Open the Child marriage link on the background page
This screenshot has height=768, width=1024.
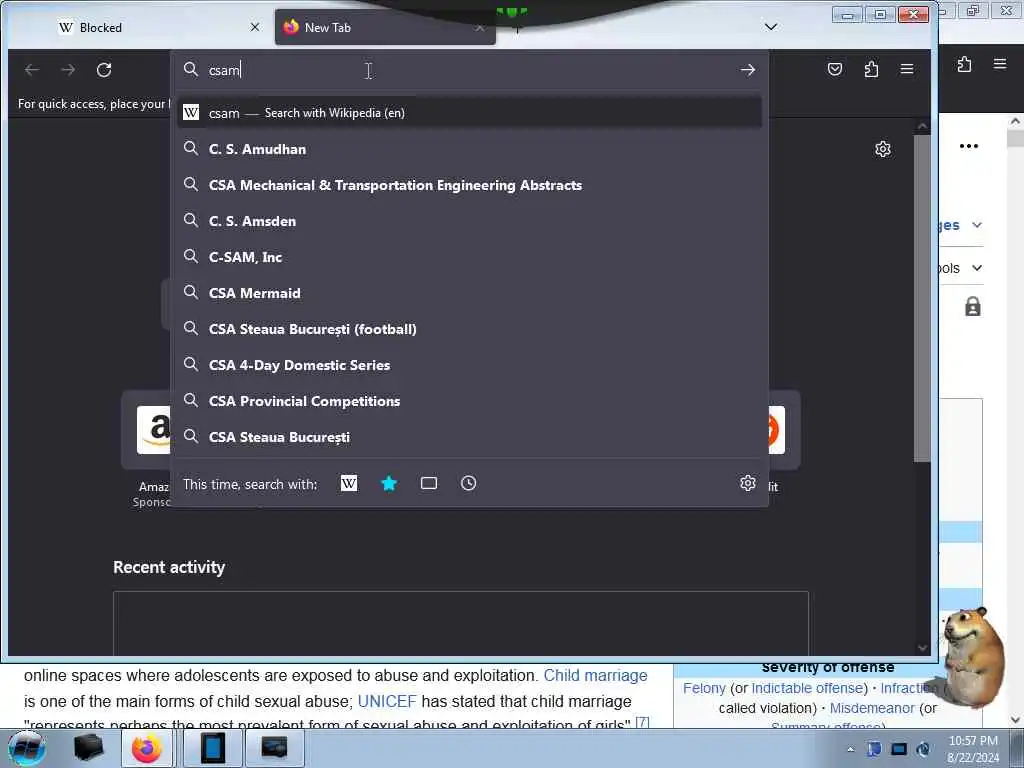click(x=596, y=675)
